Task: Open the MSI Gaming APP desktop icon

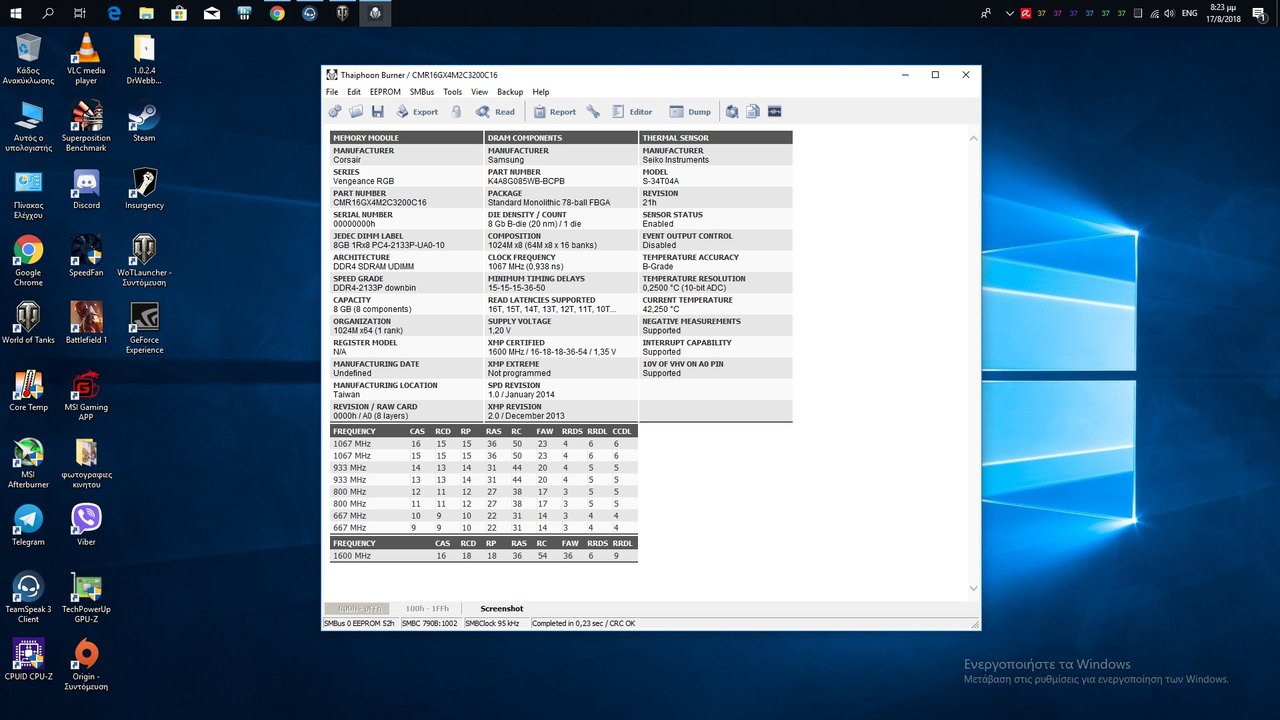Action: pos(86,397)
